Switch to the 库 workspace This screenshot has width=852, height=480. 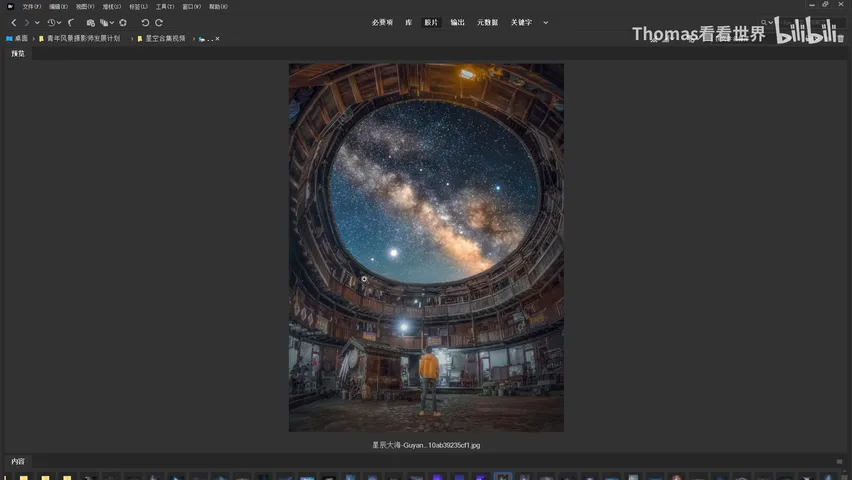[408, 23]
